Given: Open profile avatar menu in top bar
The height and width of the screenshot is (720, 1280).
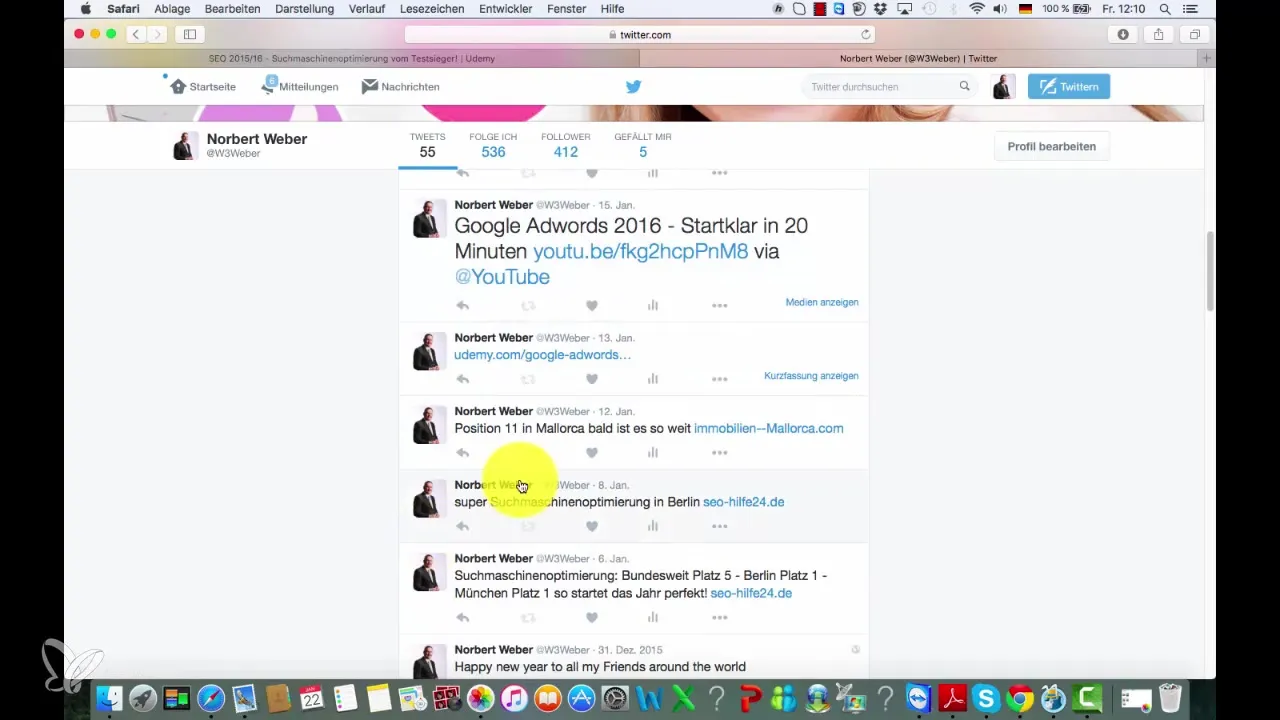Looking at the screenshot, I should 1003,87.
